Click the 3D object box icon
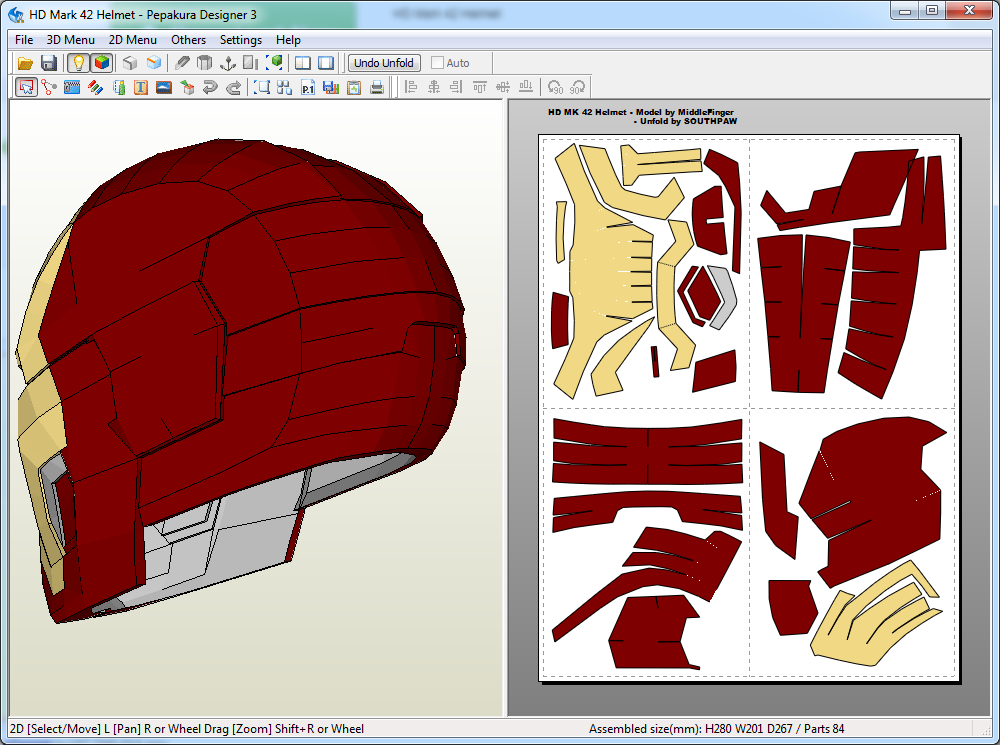 tap(188, 87)
